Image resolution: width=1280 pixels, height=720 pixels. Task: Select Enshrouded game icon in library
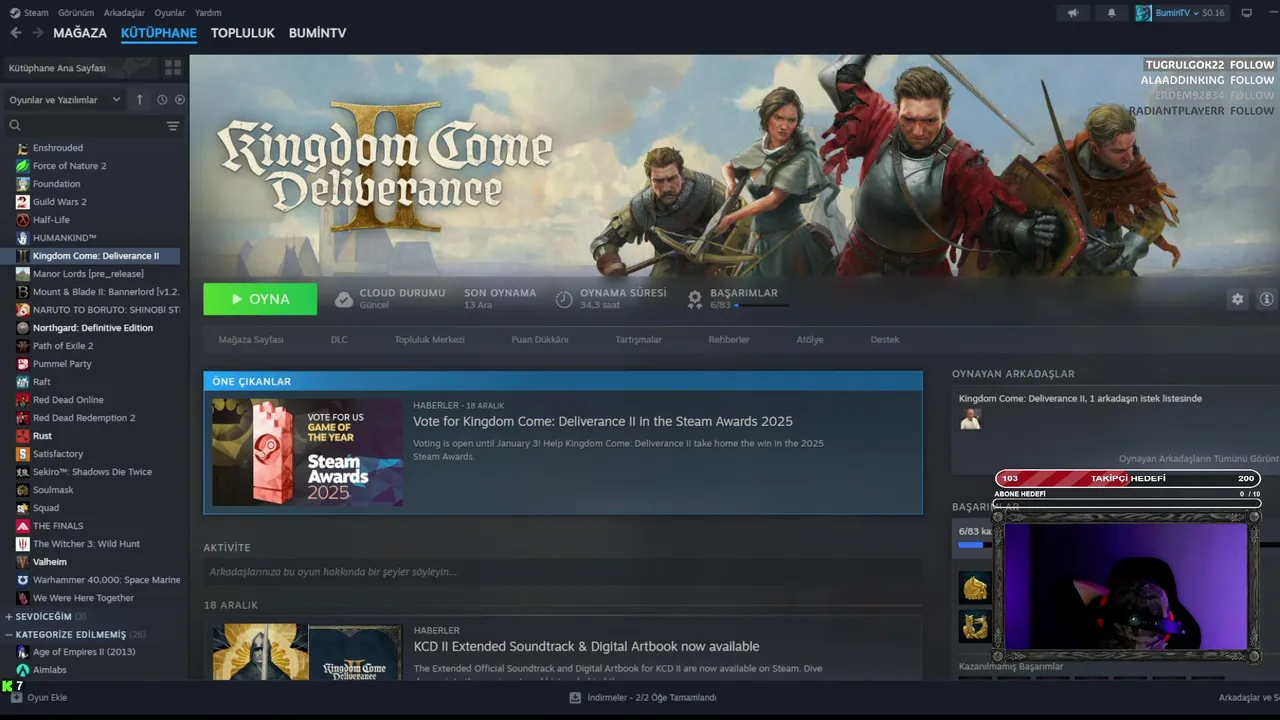tap(23, 148)
